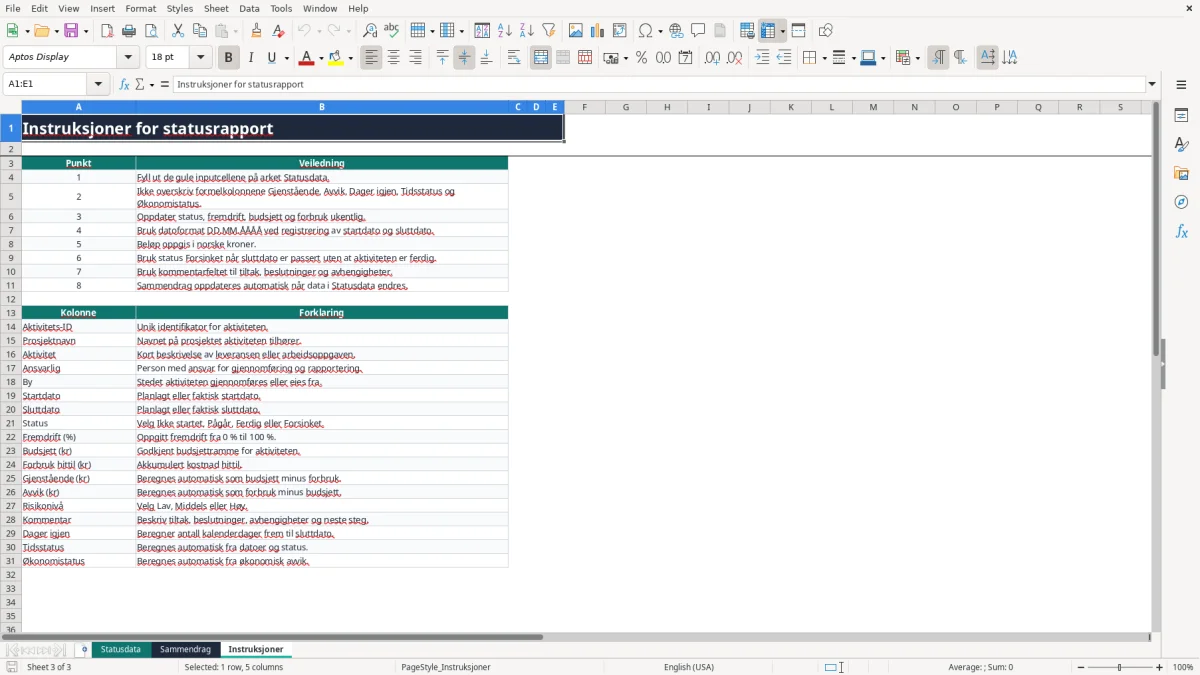Toggle Center Horizontally alignment
The width and height of the screenshot is (1200, 675).
(393, 58)
